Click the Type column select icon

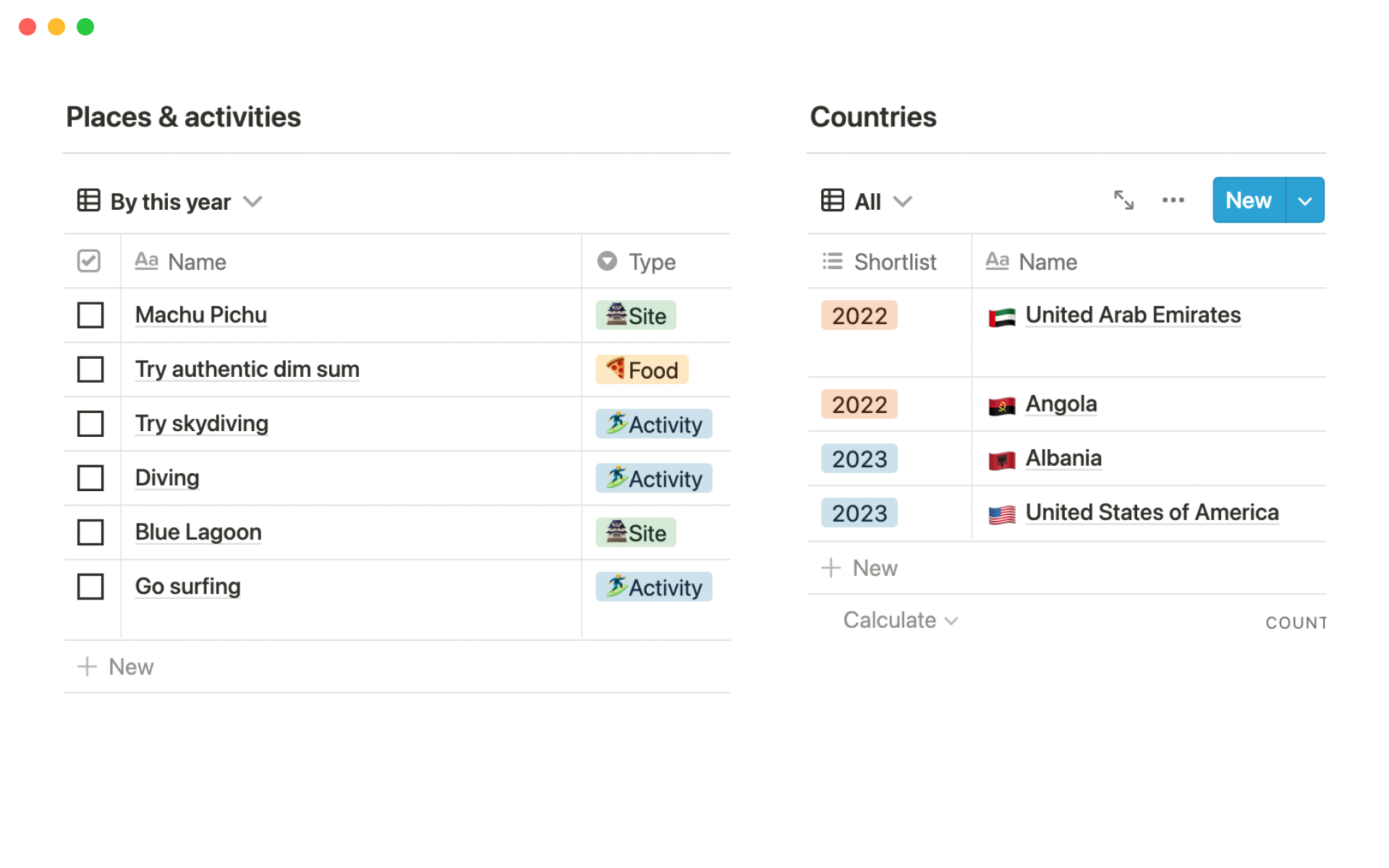click(607, 261)
